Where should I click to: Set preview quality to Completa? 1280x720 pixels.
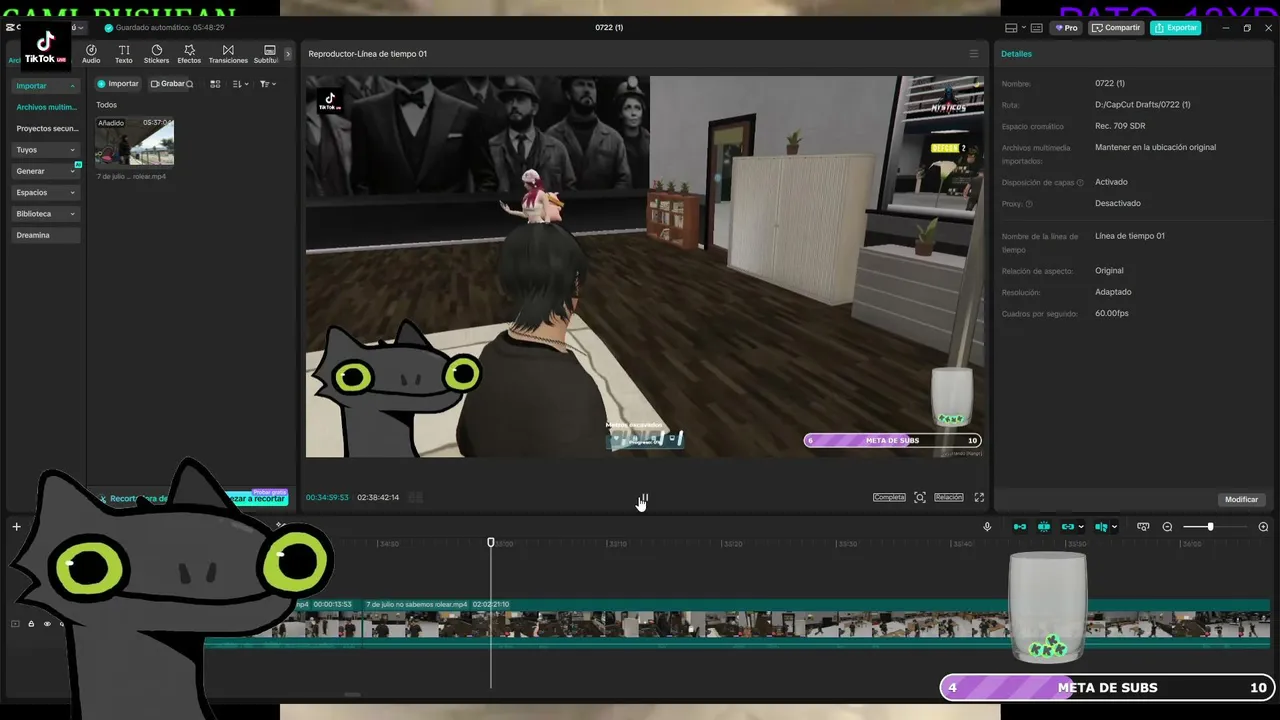(x=889, y=497)
